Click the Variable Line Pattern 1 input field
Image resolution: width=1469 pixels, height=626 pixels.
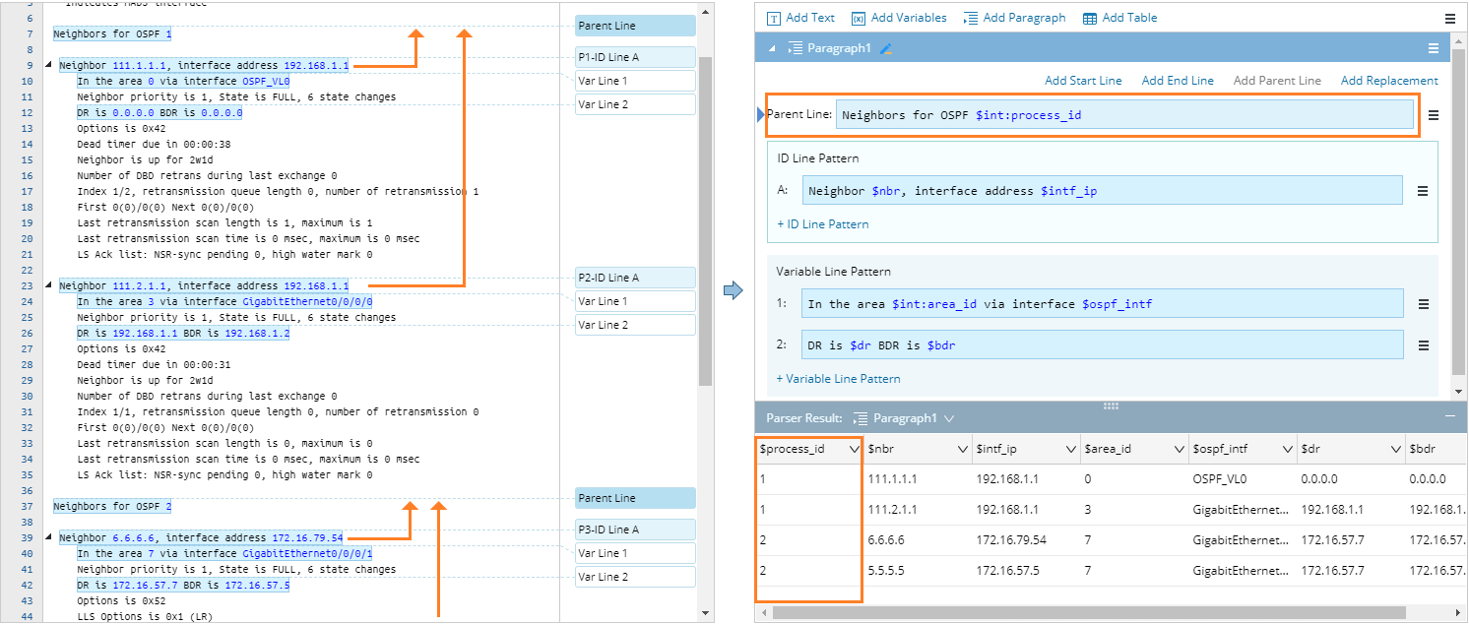[x=1102, y=304]
